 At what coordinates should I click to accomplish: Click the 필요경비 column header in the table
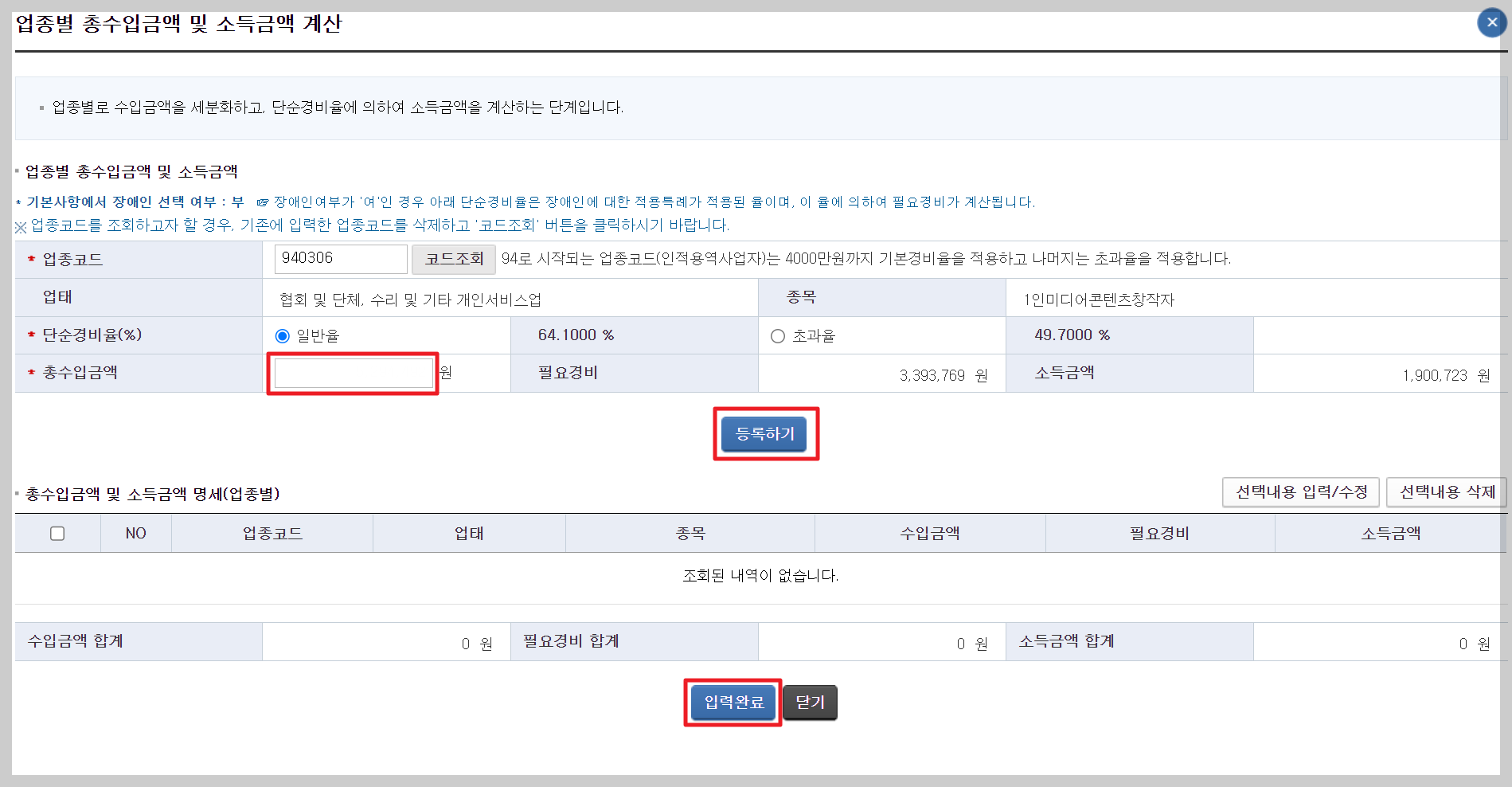tap(1160, 534)
